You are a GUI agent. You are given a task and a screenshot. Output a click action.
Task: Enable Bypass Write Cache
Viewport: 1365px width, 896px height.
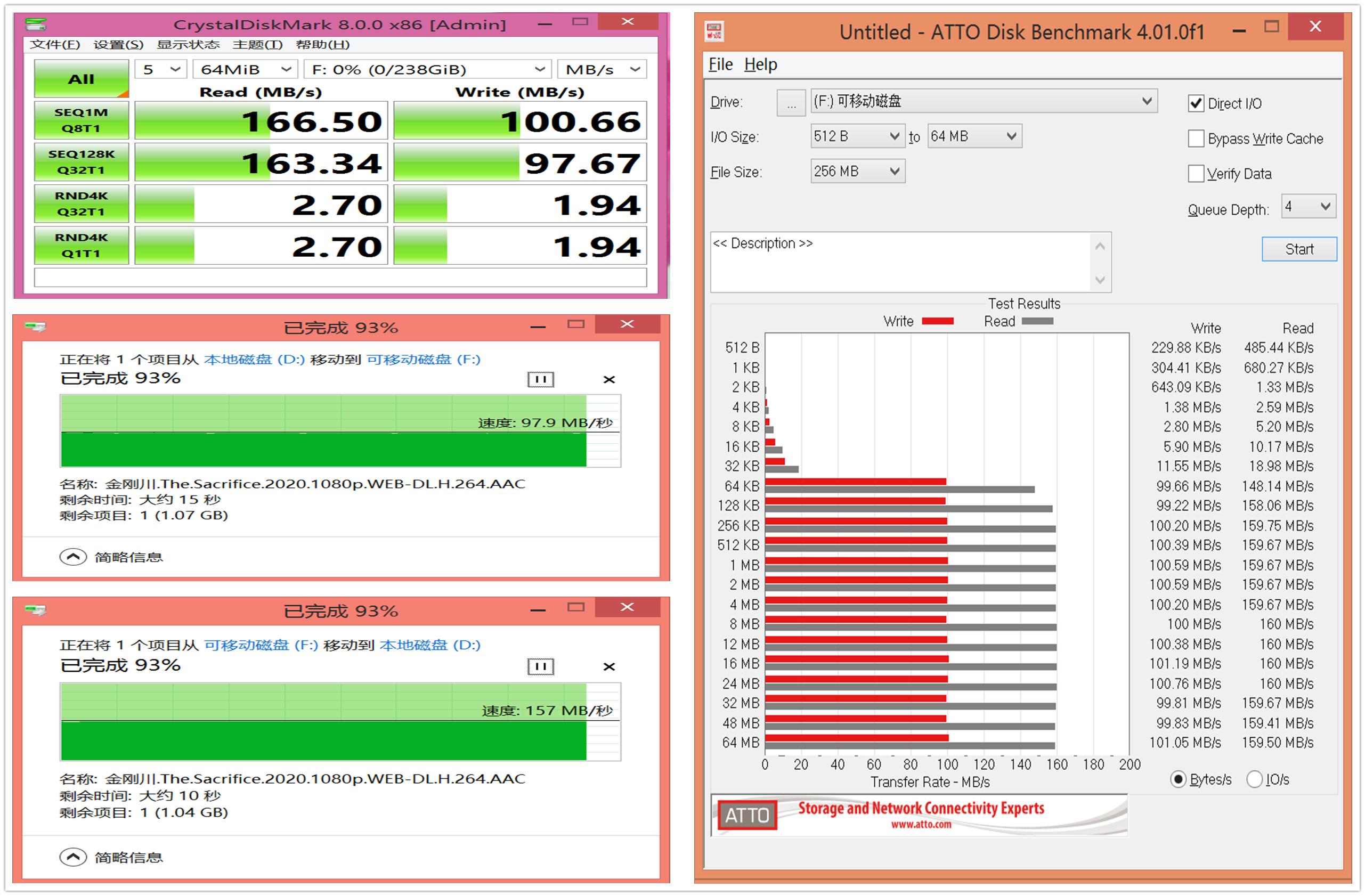tap(1196, 139)
